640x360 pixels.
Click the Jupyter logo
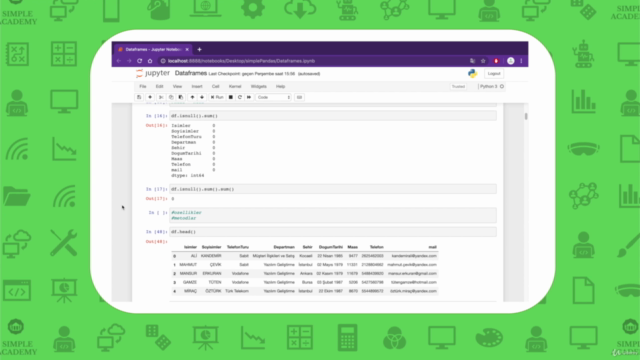(x=152, y=73)
